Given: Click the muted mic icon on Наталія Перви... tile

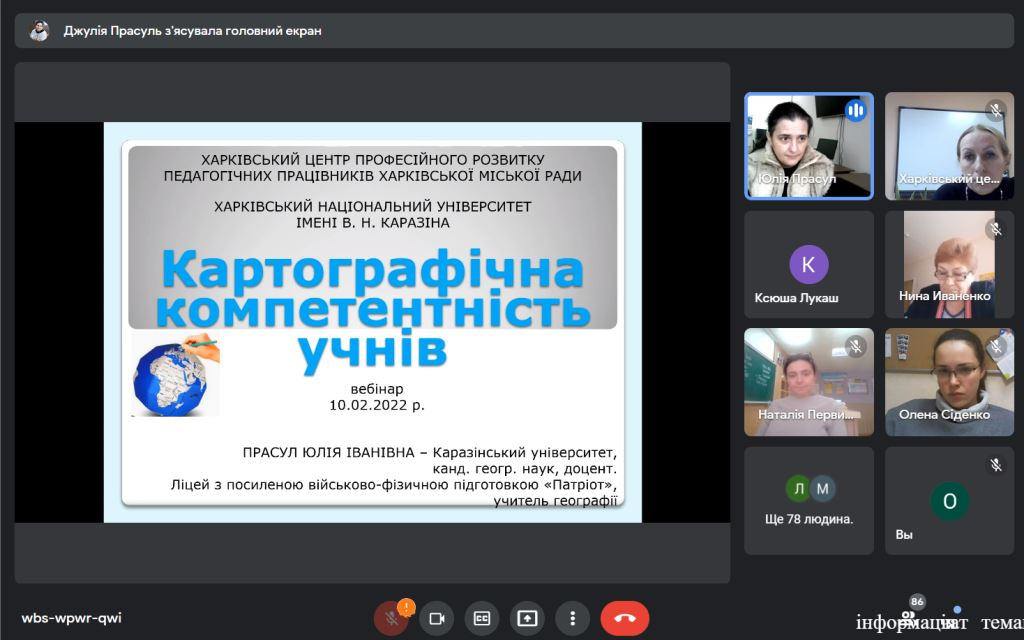Looking at the screenshot, I should pos(856,346).
